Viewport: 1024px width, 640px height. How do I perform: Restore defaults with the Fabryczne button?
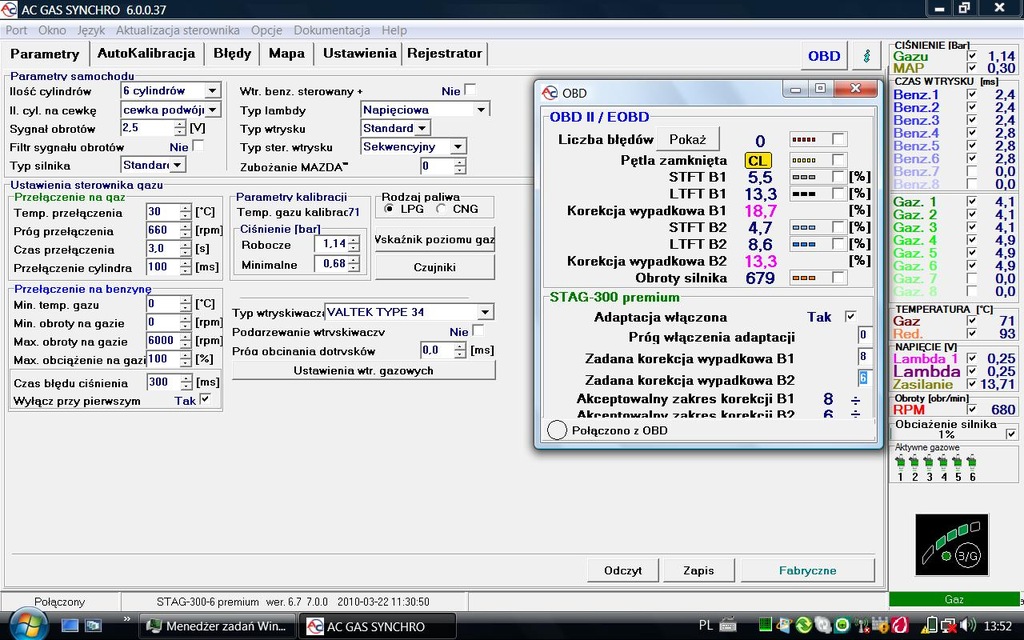(807, 570)
